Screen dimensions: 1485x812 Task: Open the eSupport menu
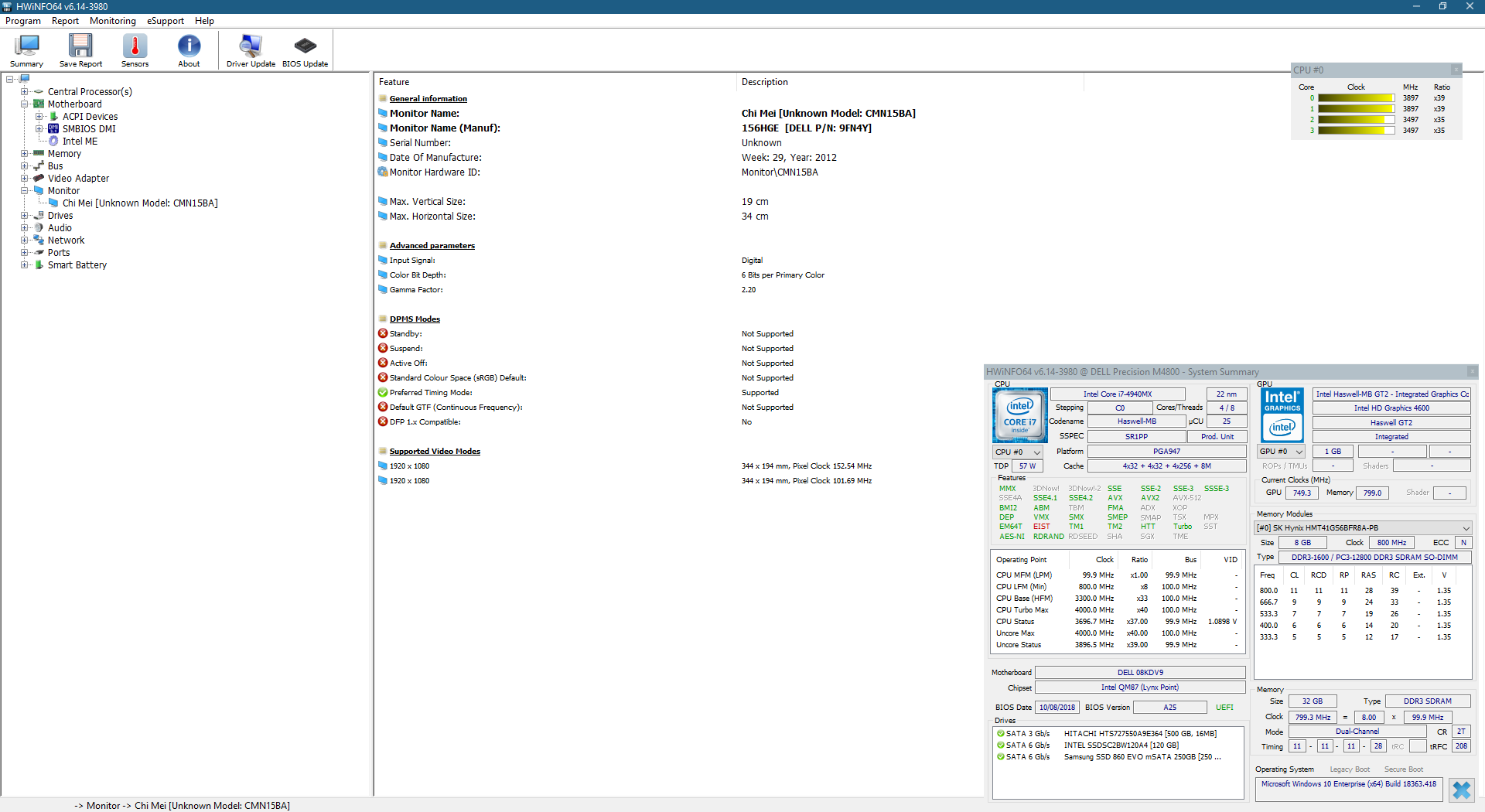pos(166,21)
